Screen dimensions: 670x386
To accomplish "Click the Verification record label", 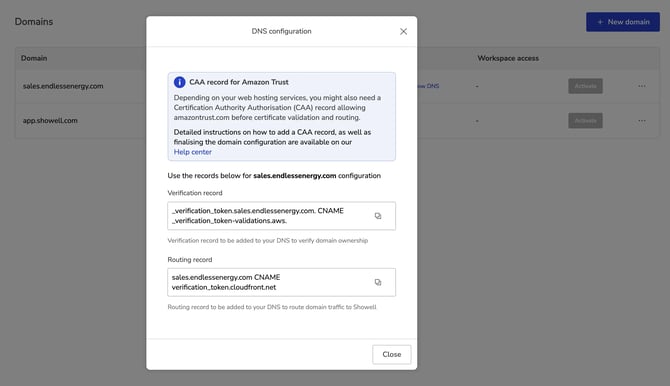I will 195,193.
